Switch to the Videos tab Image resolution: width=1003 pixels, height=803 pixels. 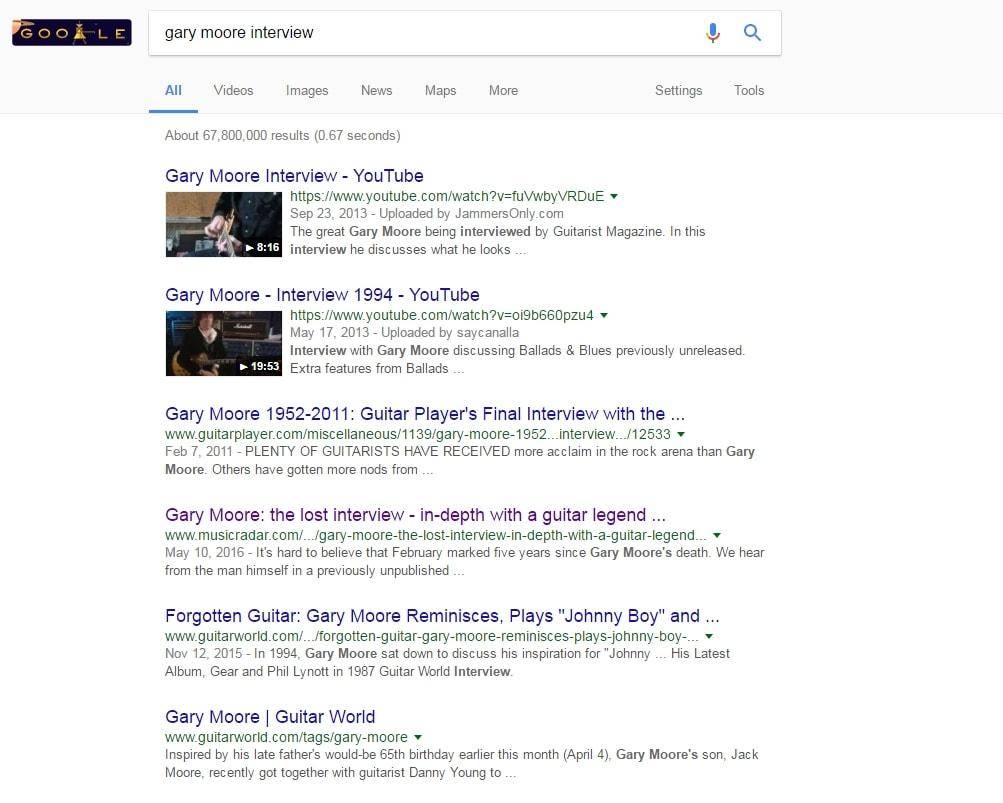click(233, 90)
